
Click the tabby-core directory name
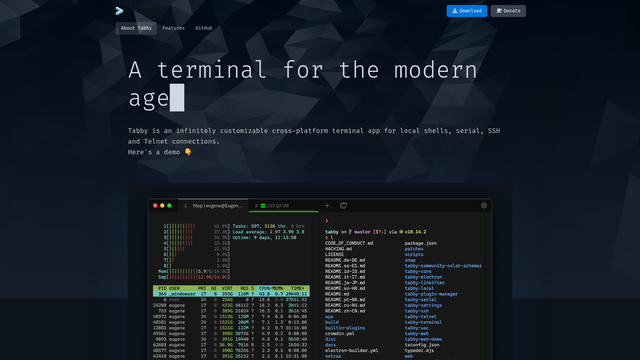pyautogui.click(x=418, y=271)
